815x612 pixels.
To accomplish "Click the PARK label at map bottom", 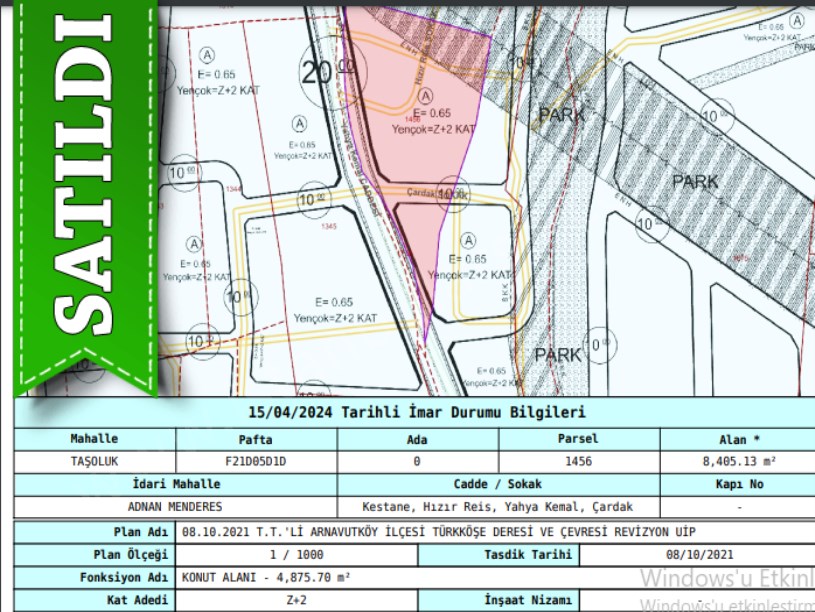I will pos(557,355).
